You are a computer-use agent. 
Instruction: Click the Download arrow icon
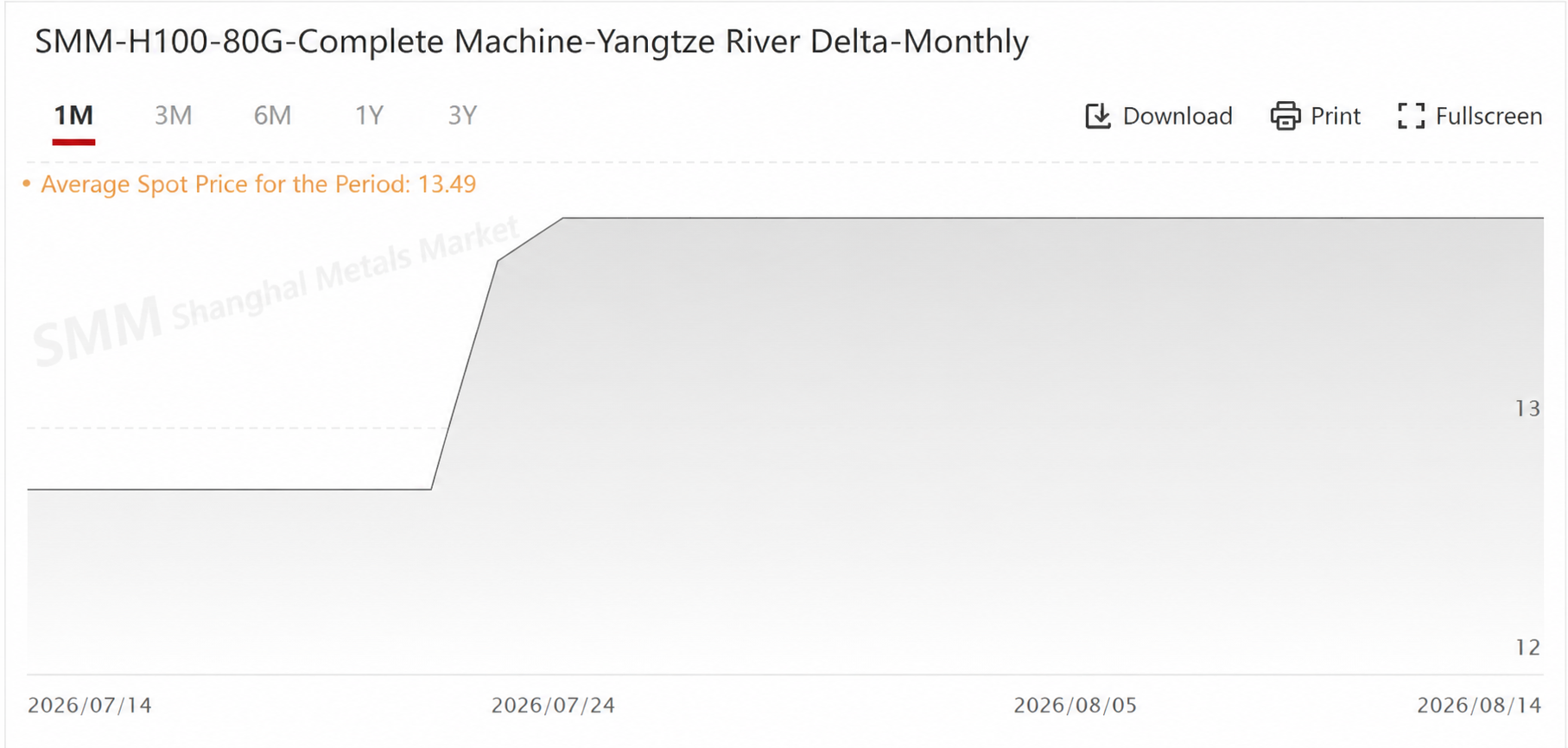[x=1097, y=116]
